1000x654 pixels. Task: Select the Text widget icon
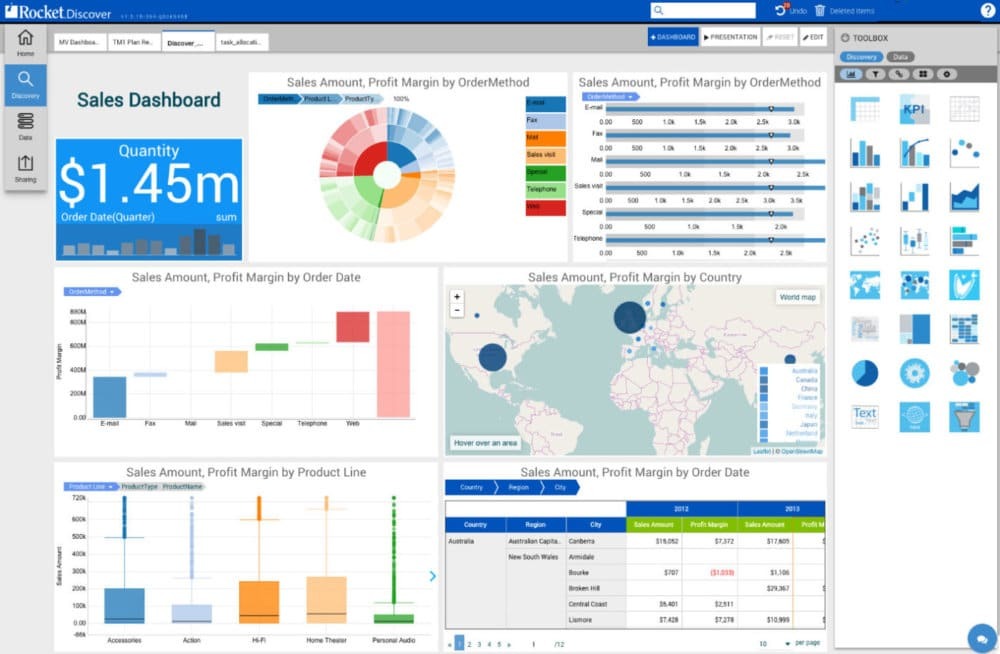865,416
